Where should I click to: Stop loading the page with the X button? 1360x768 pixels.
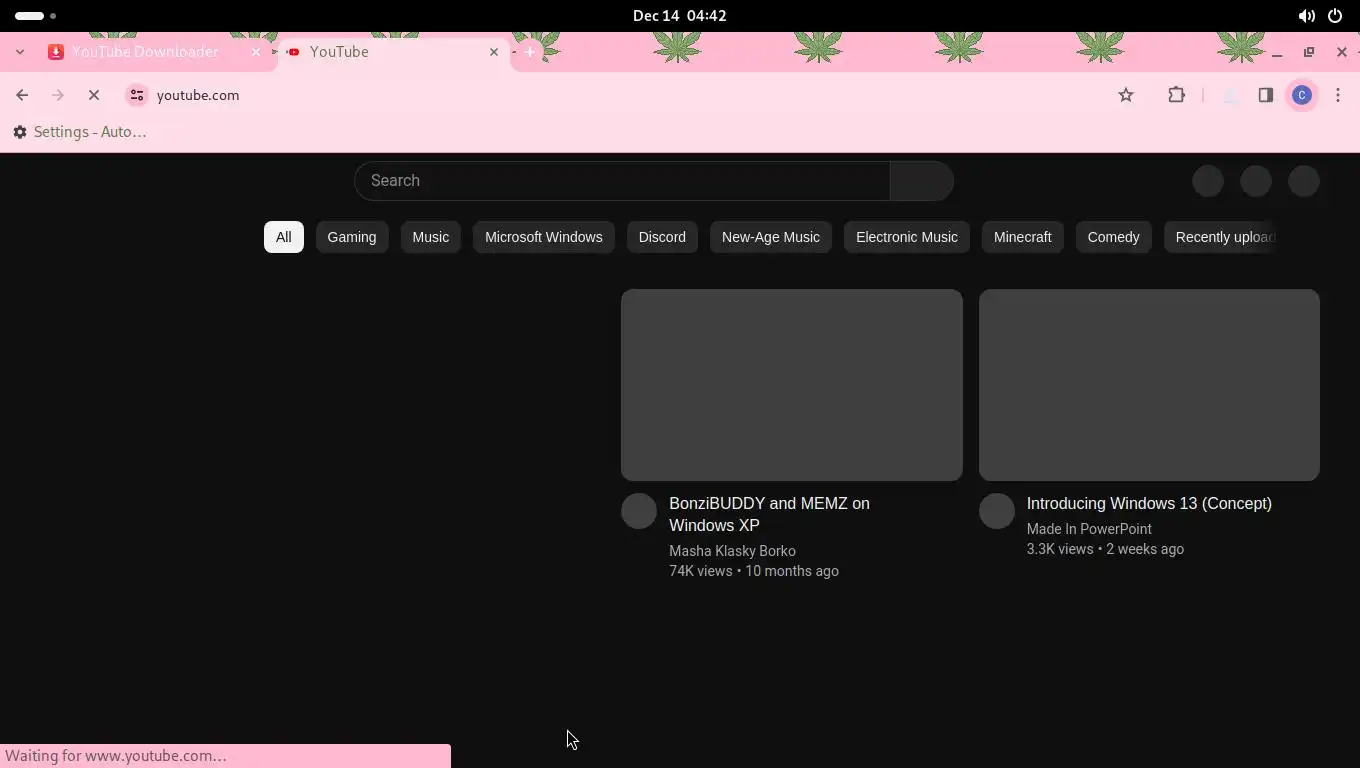tap(94, 95)
